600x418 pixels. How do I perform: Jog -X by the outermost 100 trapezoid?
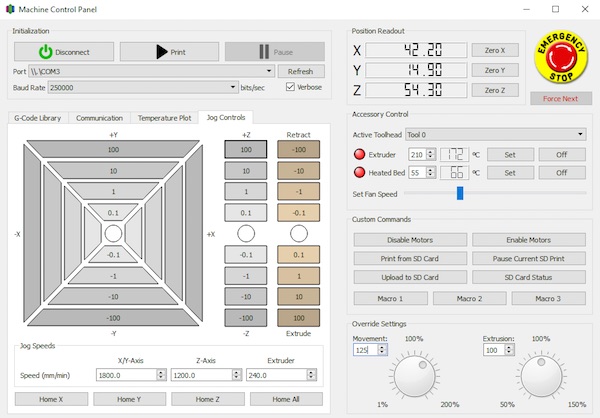tap(31, 233)
